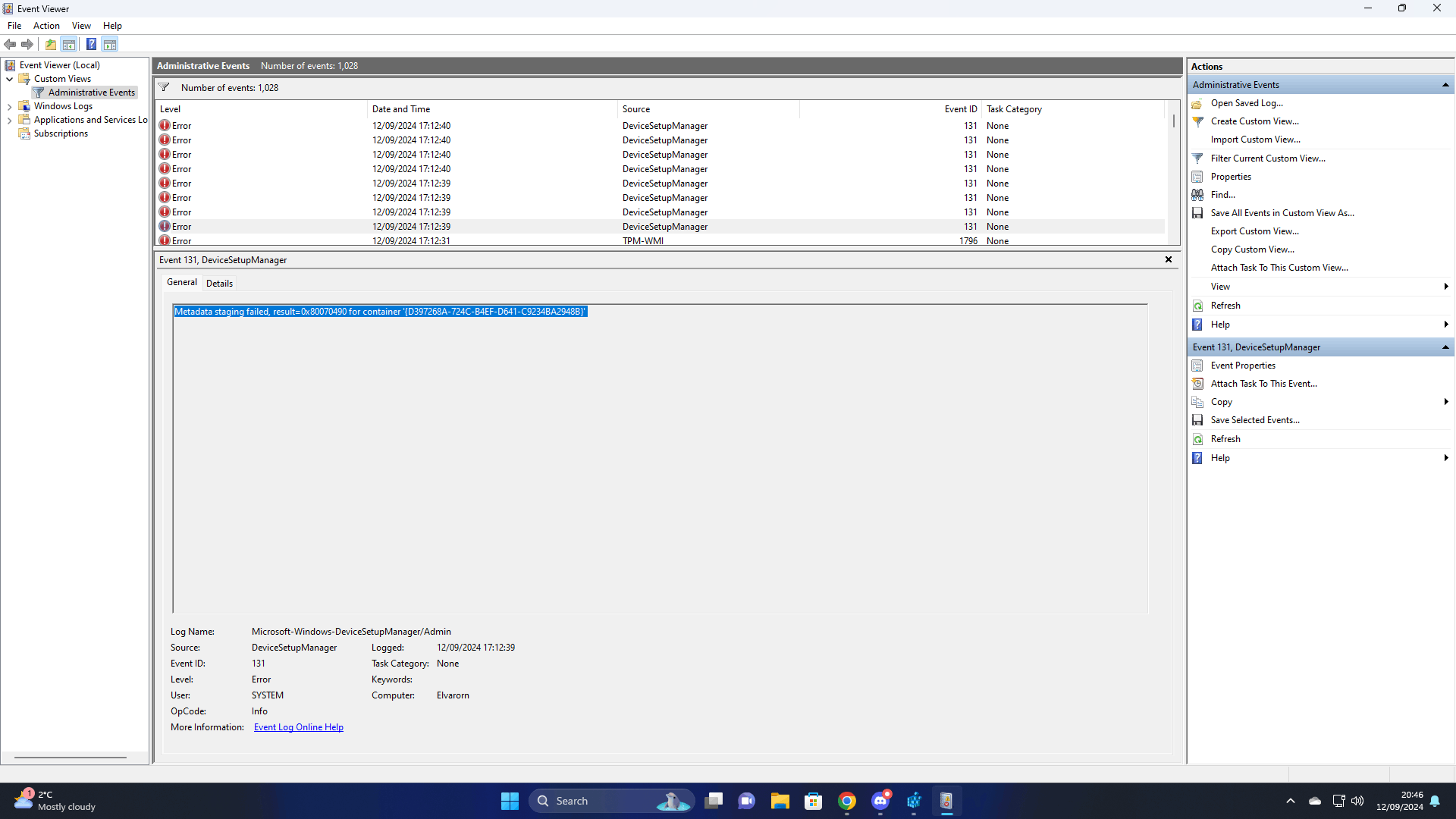The height and width of the screenshot is (819, 1456).
Task: Open Find from the Actions pane
Action: click(x=1222, y=195)
